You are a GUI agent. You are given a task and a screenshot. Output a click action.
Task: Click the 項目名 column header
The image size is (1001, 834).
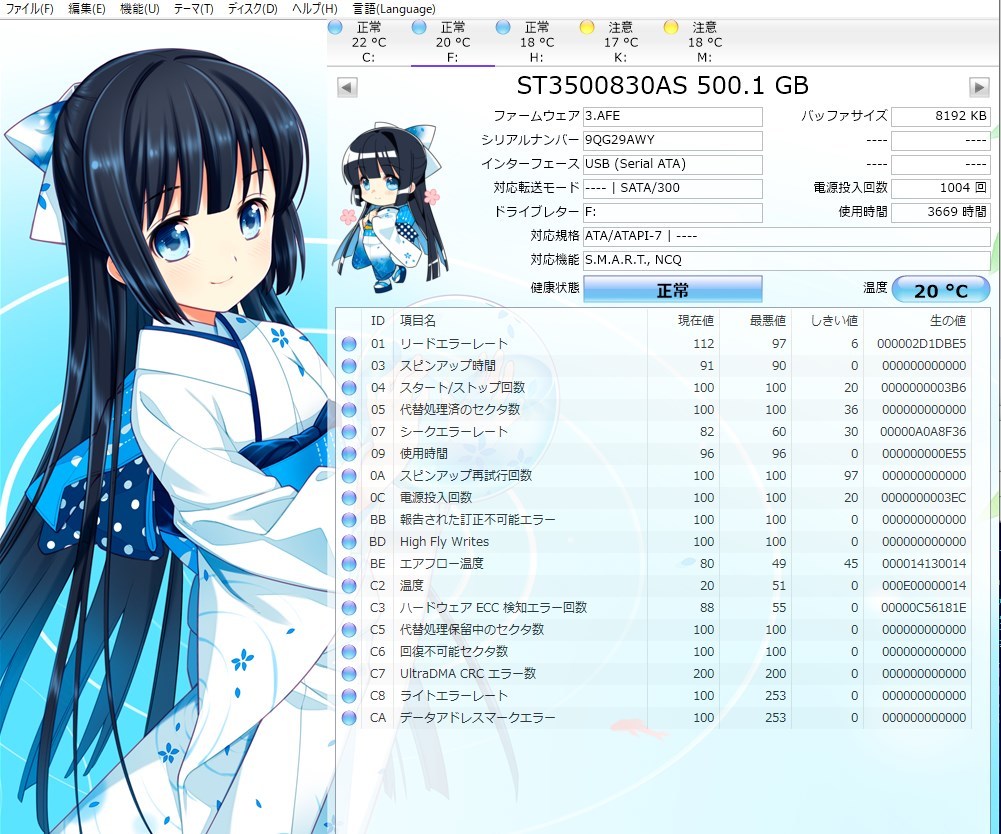point(418,321)
